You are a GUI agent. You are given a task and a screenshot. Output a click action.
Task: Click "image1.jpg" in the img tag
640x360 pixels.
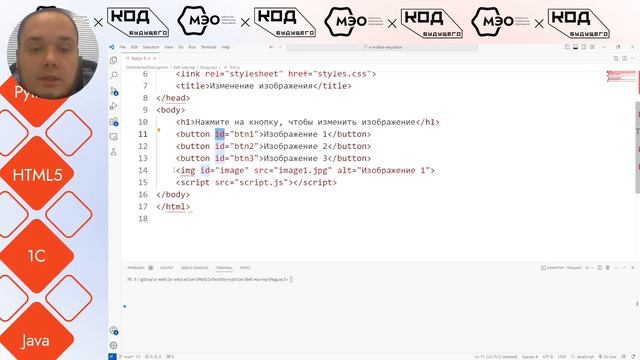[303, 170]
